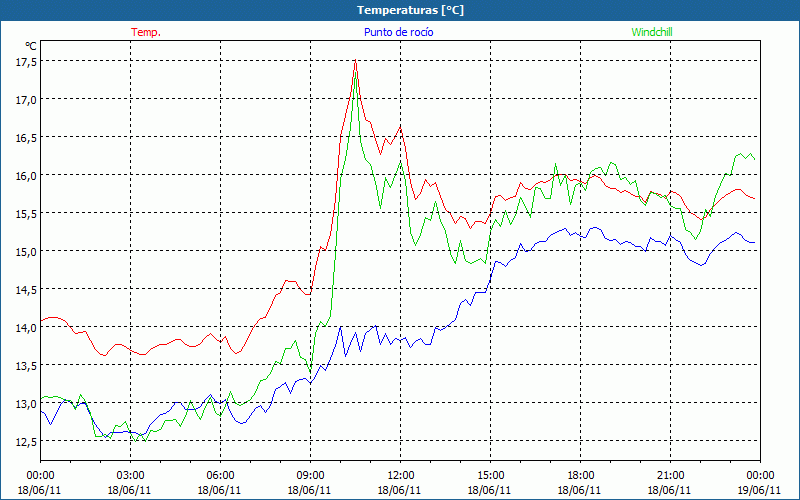Click the 15:00 time axis label
The height and width of the screenshot is (500, 800).
(x=490, y=476)
